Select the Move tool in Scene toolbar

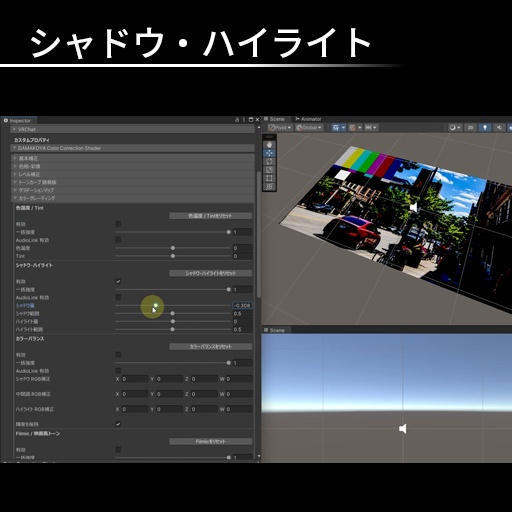[269, 153]
